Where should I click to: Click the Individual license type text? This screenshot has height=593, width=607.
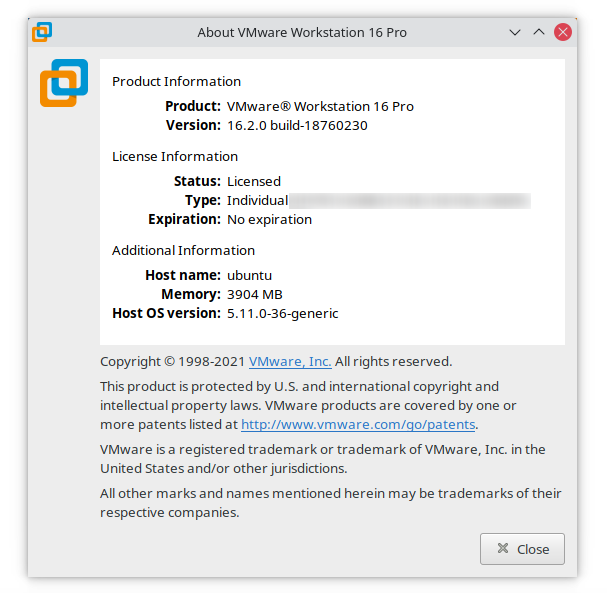tap(257, 201)
